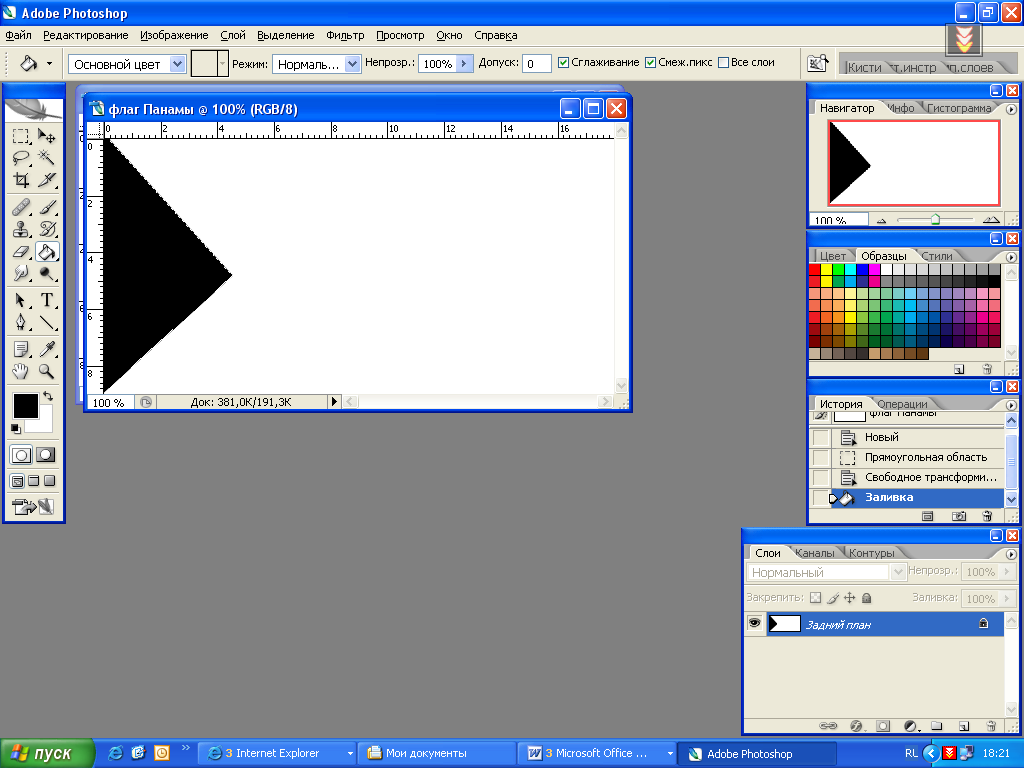Select the Smudge tool

[21, 273]
